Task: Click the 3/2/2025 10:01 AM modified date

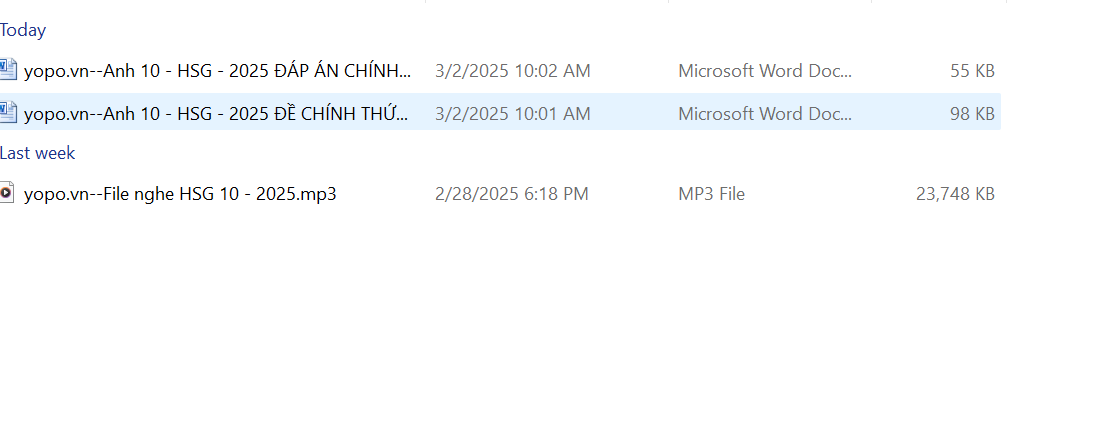Action: 513,113
